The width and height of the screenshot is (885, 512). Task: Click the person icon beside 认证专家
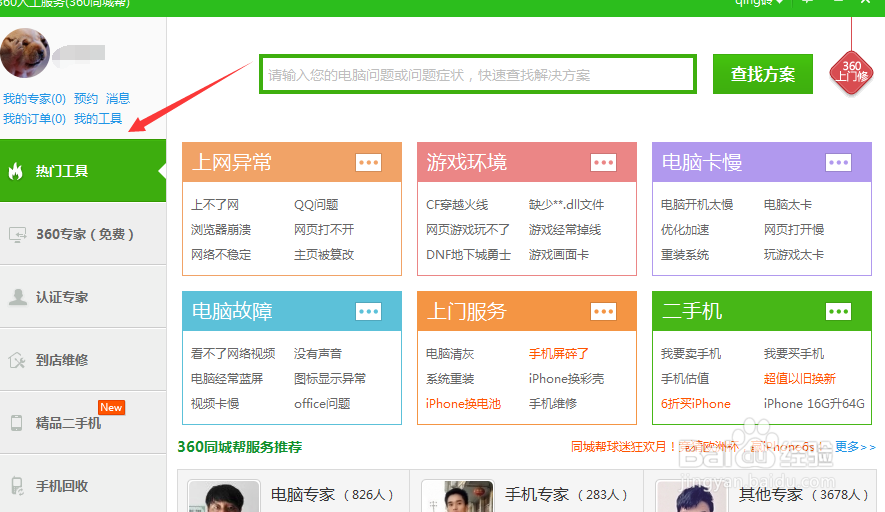17,297
